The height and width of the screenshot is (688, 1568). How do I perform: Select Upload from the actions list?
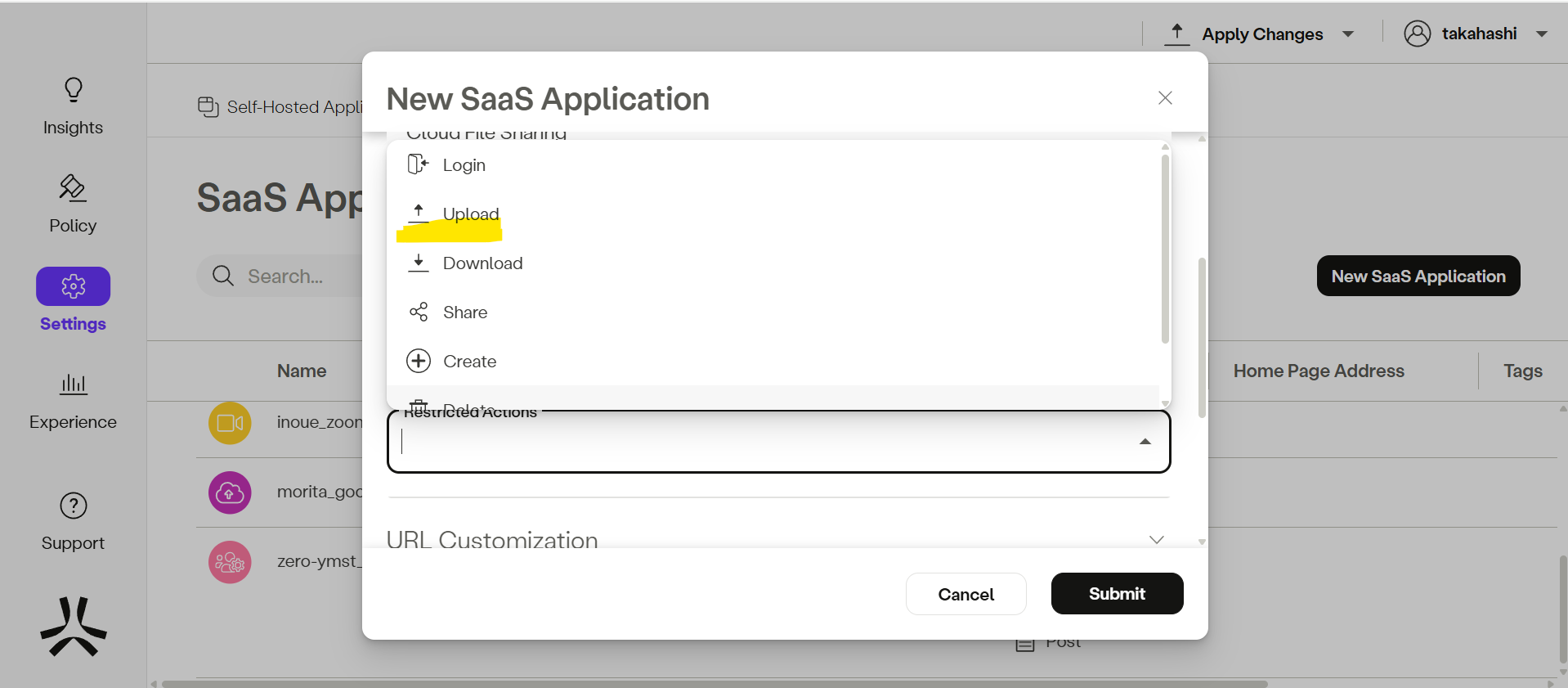[470, 214]
